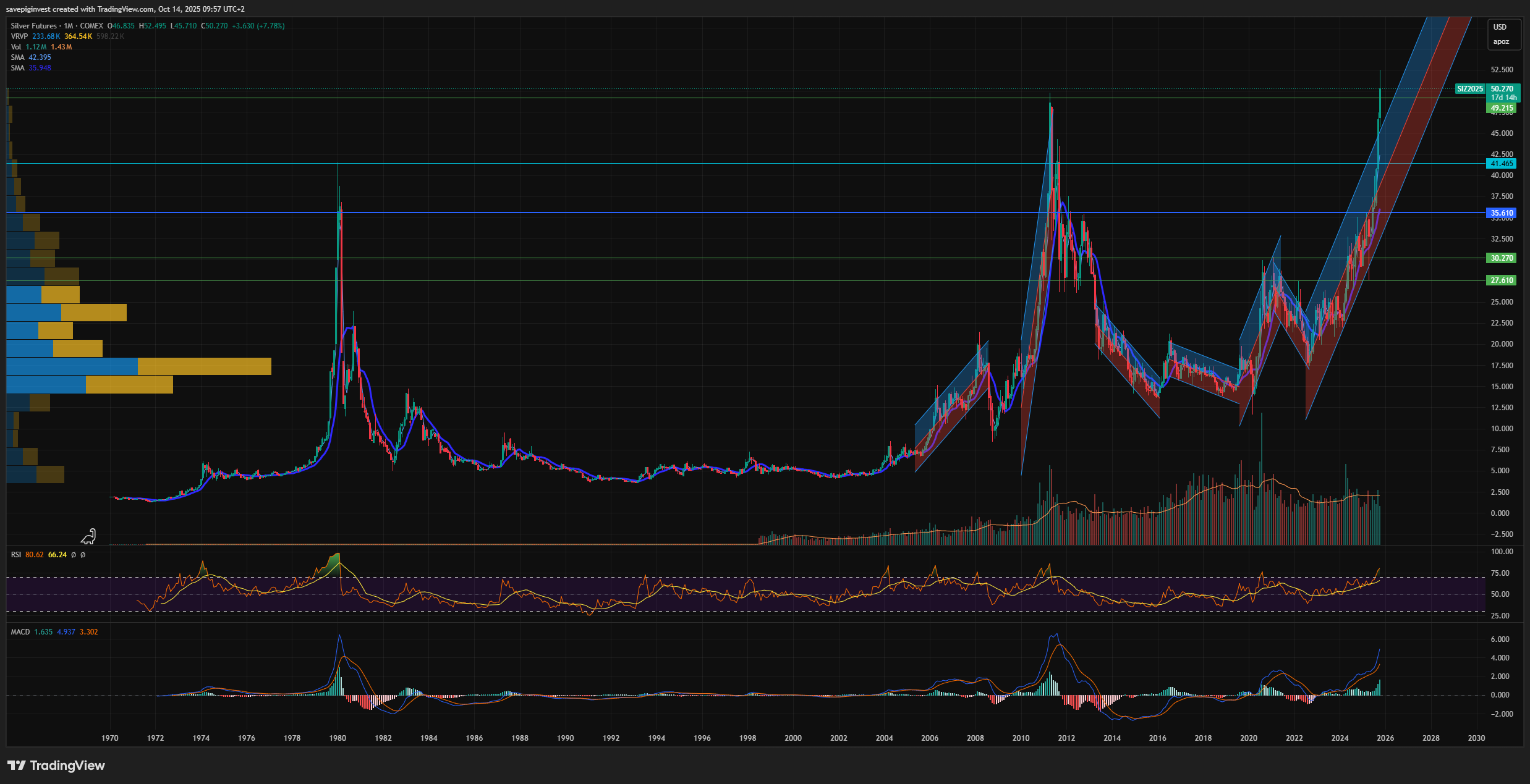Image resolution: width=1530 pixels, height=784 pixels.
Task: Click the small dinosaur icon on chart
Action: pos(89,536)
